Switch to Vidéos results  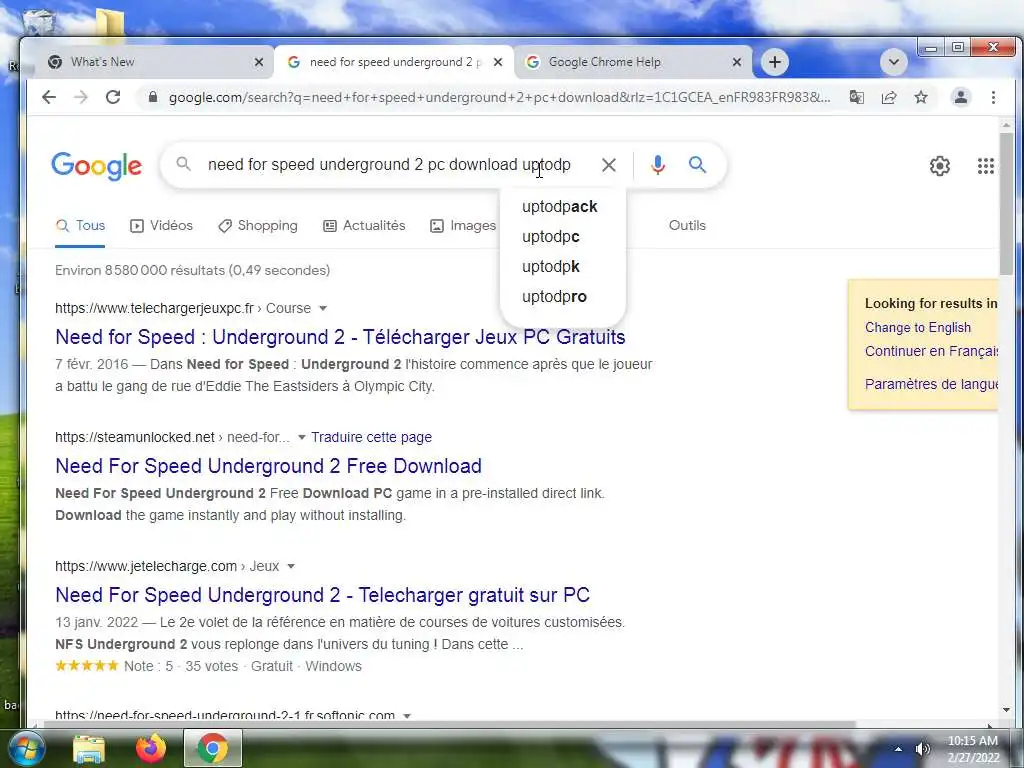pyautogui.click(x=161, y=225)
